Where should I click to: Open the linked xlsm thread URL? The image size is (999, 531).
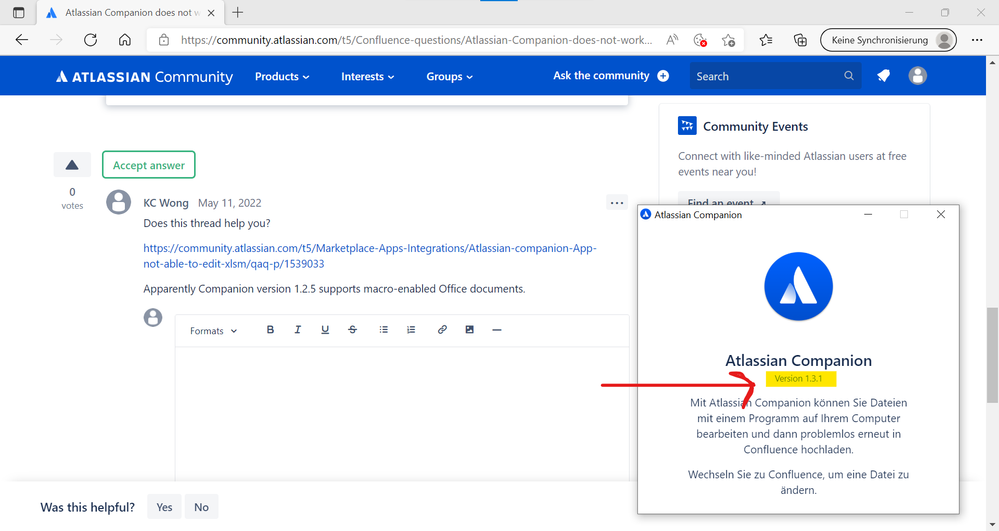[370, 256]
